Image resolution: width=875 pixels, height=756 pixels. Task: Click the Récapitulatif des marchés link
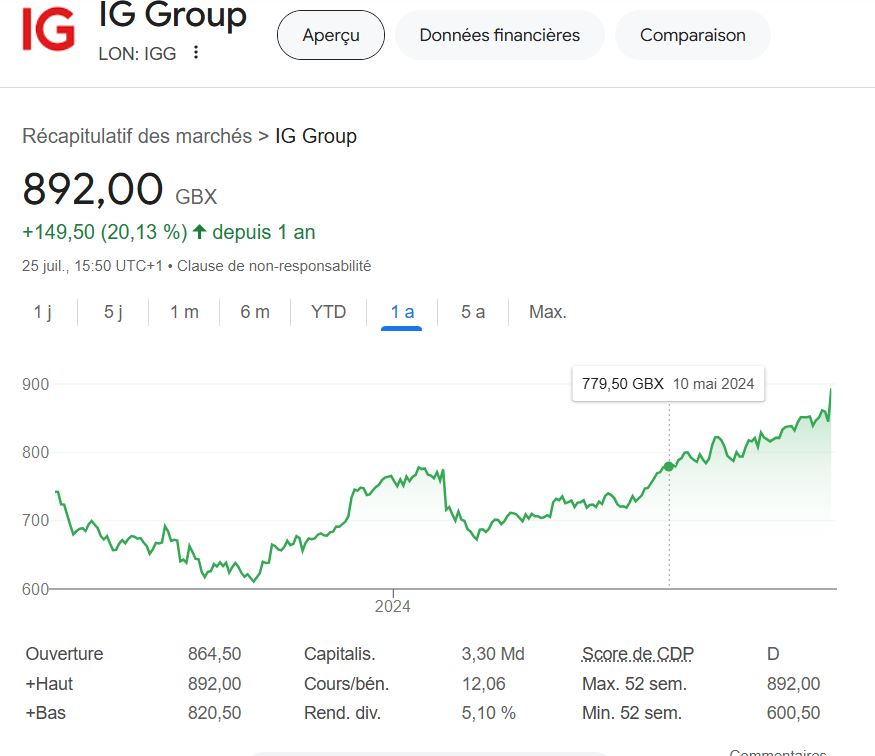137,136
